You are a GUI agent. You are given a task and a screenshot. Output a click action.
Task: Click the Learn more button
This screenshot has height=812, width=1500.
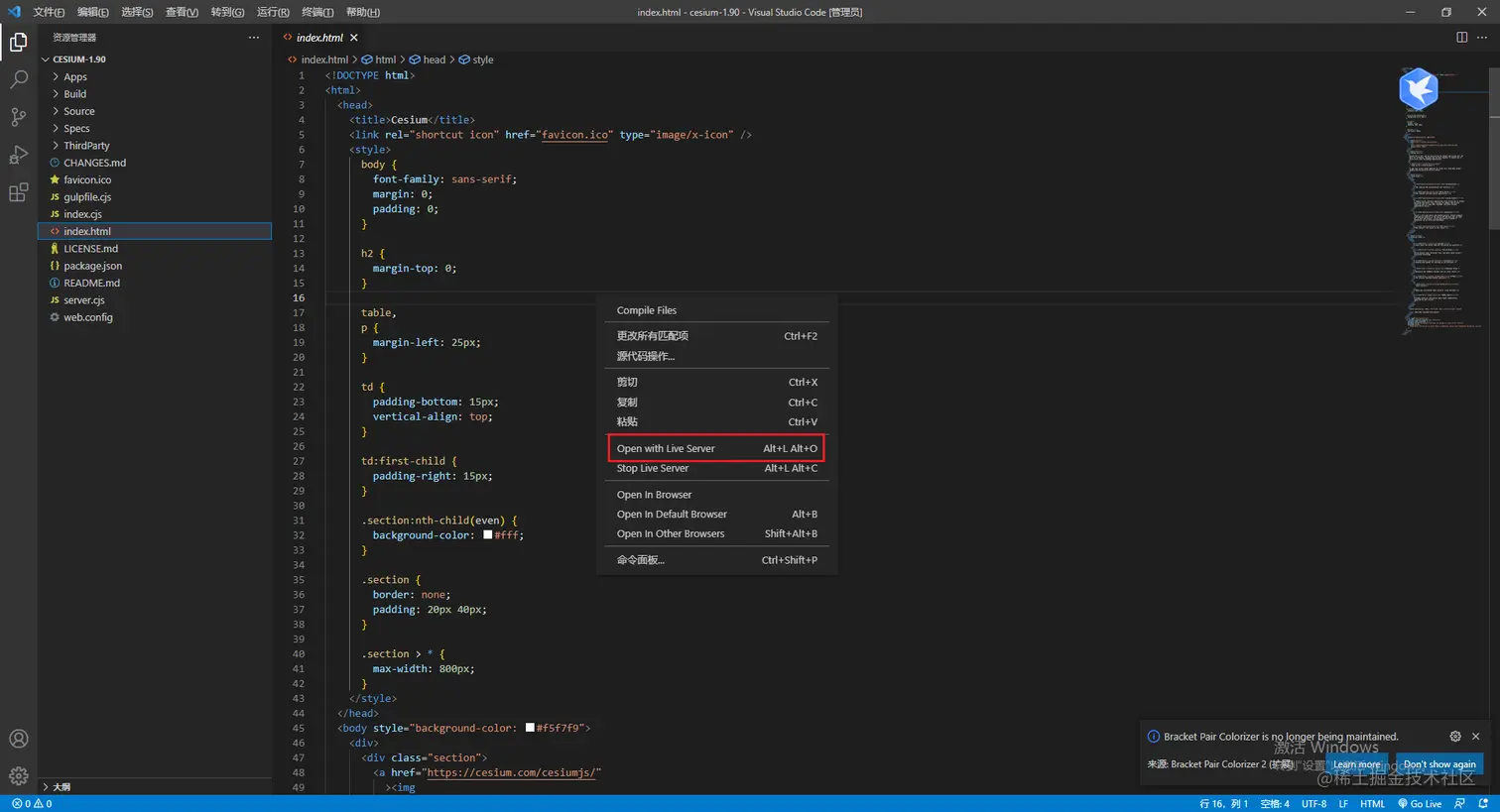(x=1356, y=764)
